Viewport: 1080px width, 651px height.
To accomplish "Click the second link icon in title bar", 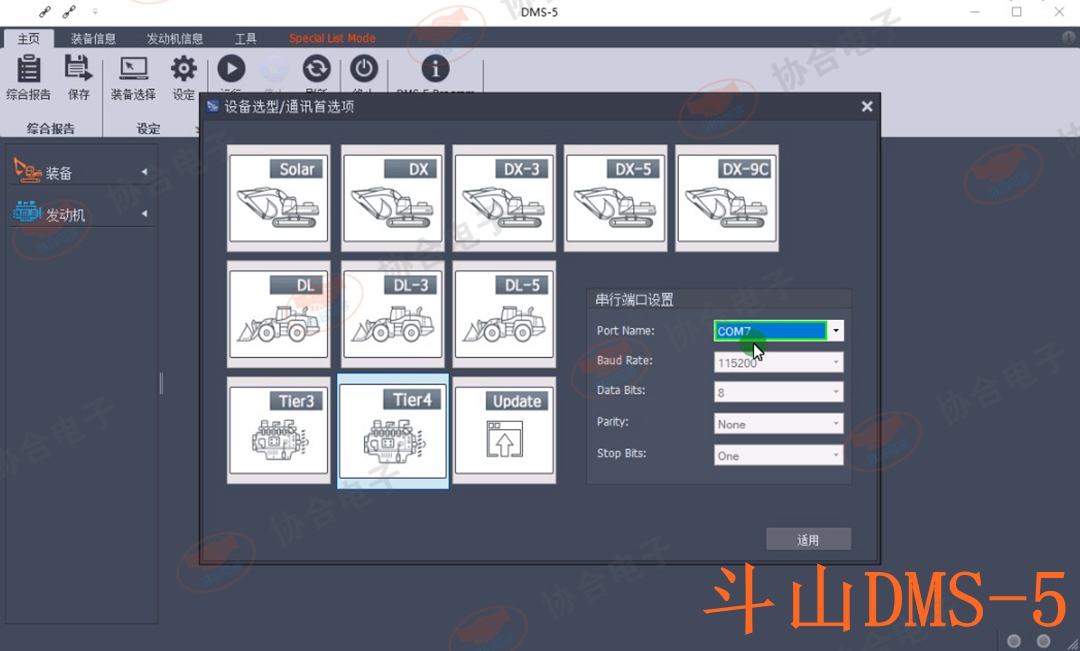I will (x=69, y=12).
